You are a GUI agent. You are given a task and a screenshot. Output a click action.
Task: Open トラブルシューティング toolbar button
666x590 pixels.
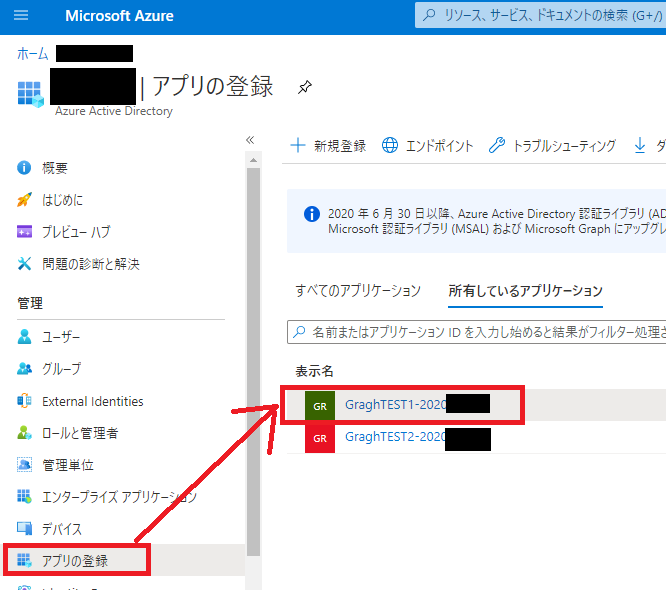pyautogui.click(x=552, y=146)
